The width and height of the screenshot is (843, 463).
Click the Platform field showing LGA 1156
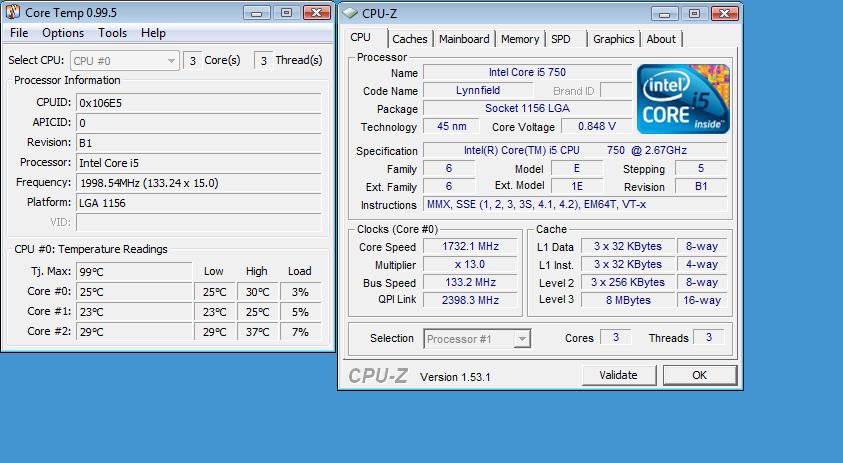pos(198,203)
